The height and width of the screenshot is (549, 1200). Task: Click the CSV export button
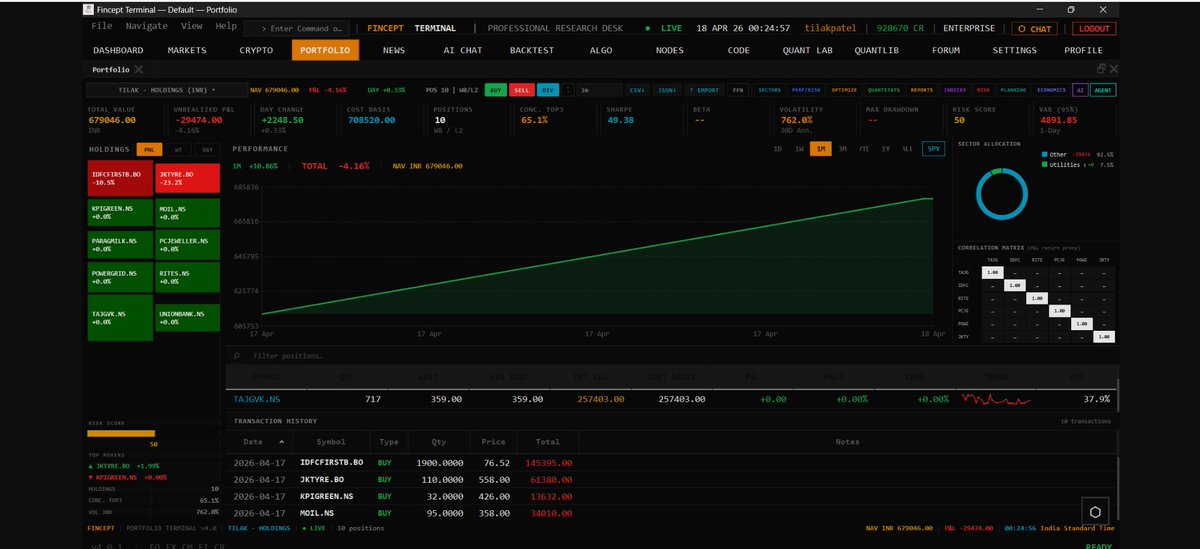637,90
